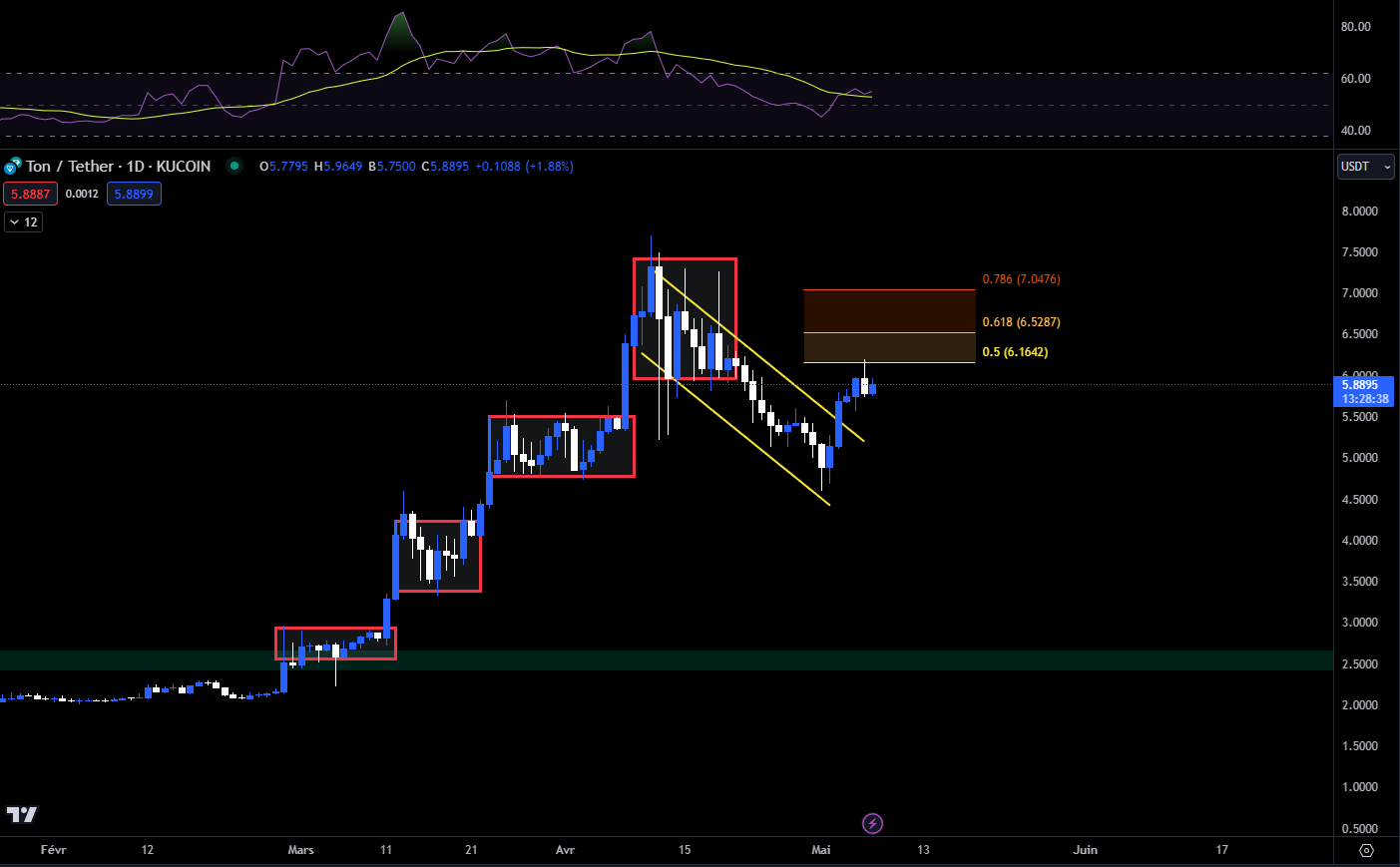Click KUCOIN exchange name in legend
Image resolution: width=1400 pixels, height=867 pixels.
182,166
